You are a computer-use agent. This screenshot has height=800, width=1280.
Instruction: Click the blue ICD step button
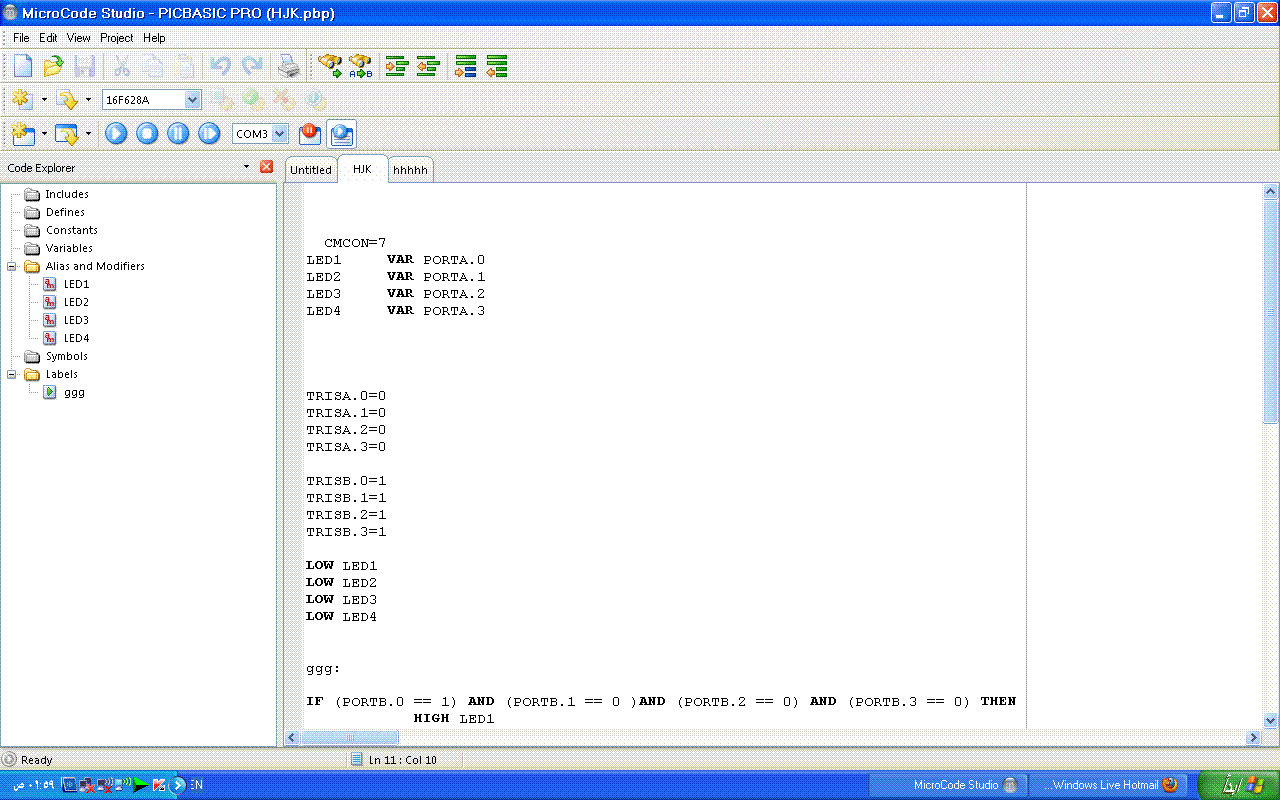pyautogui.click(x=209, y=133)
